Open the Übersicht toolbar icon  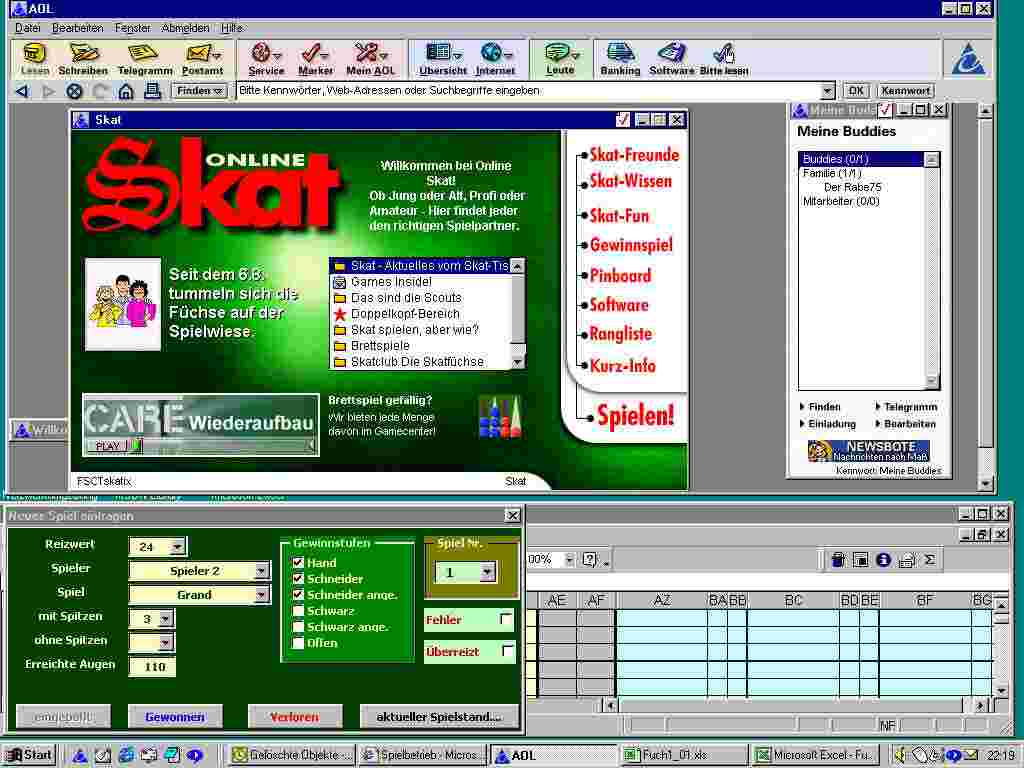443,59
